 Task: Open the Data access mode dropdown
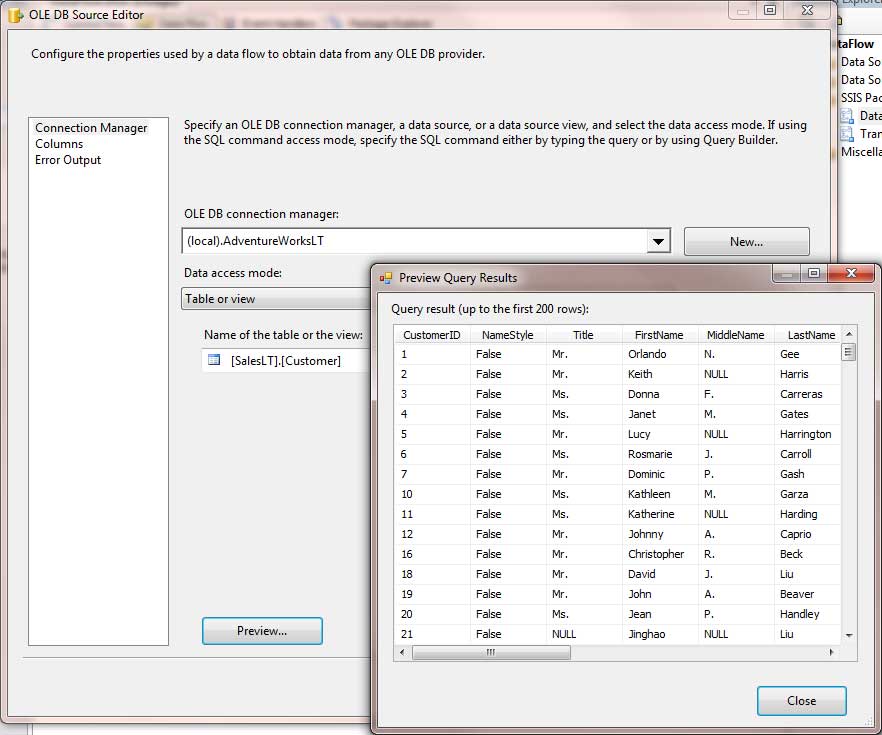(275, 299)
